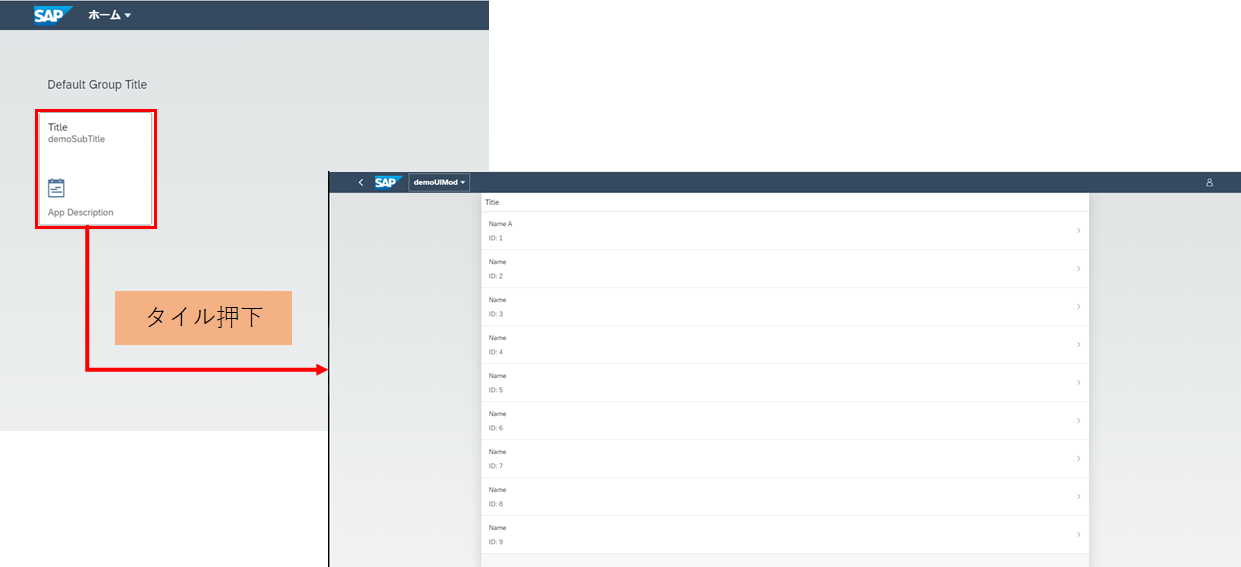Open the ホーム dropdown menu

point(110,15)
